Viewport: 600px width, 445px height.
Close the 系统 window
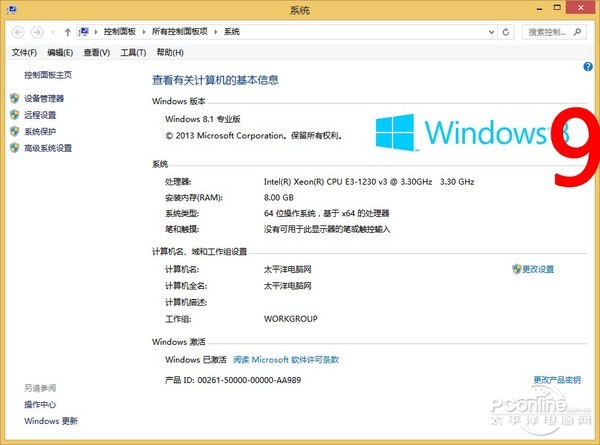pyautogui.click(x=580, y=8)
